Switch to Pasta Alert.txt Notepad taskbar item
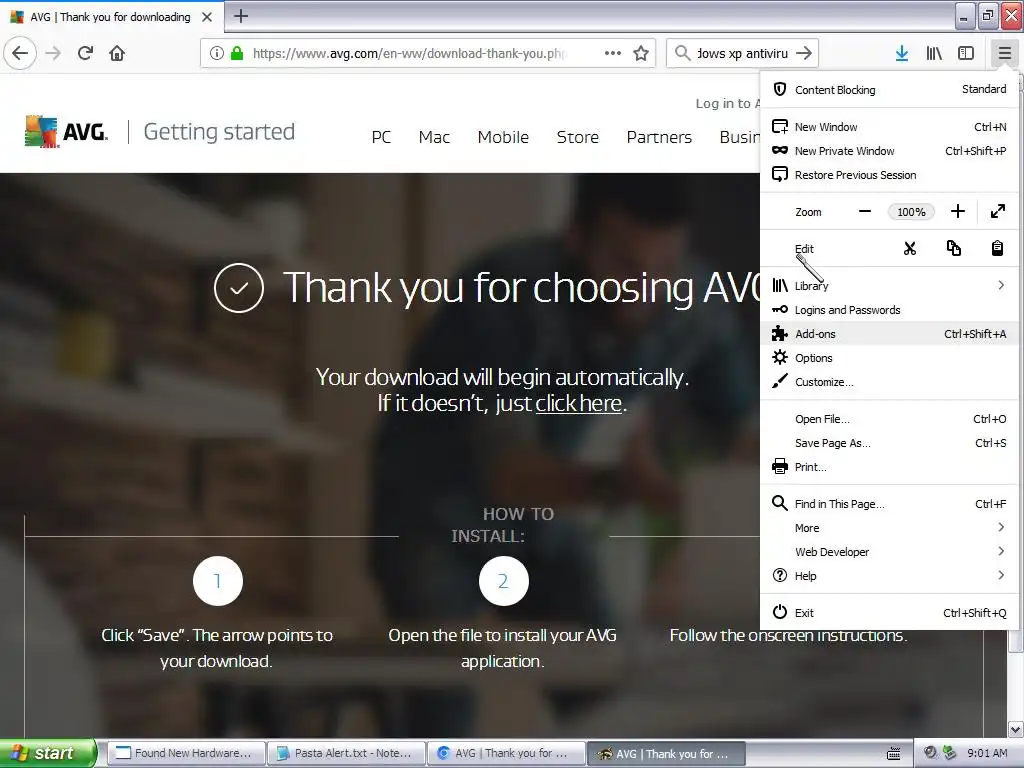1024x768 pixels. pos(347,753)
